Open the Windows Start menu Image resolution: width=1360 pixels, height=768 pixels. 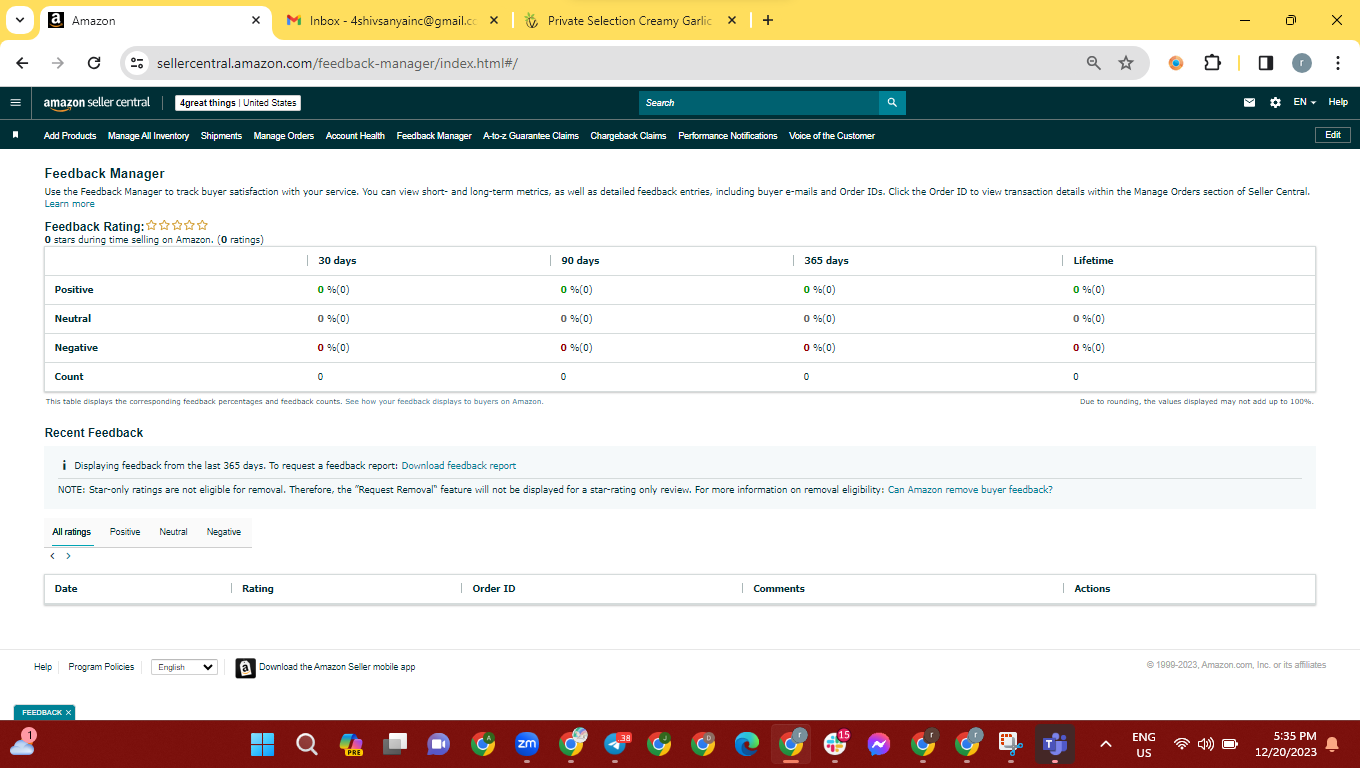coord(262,744)
